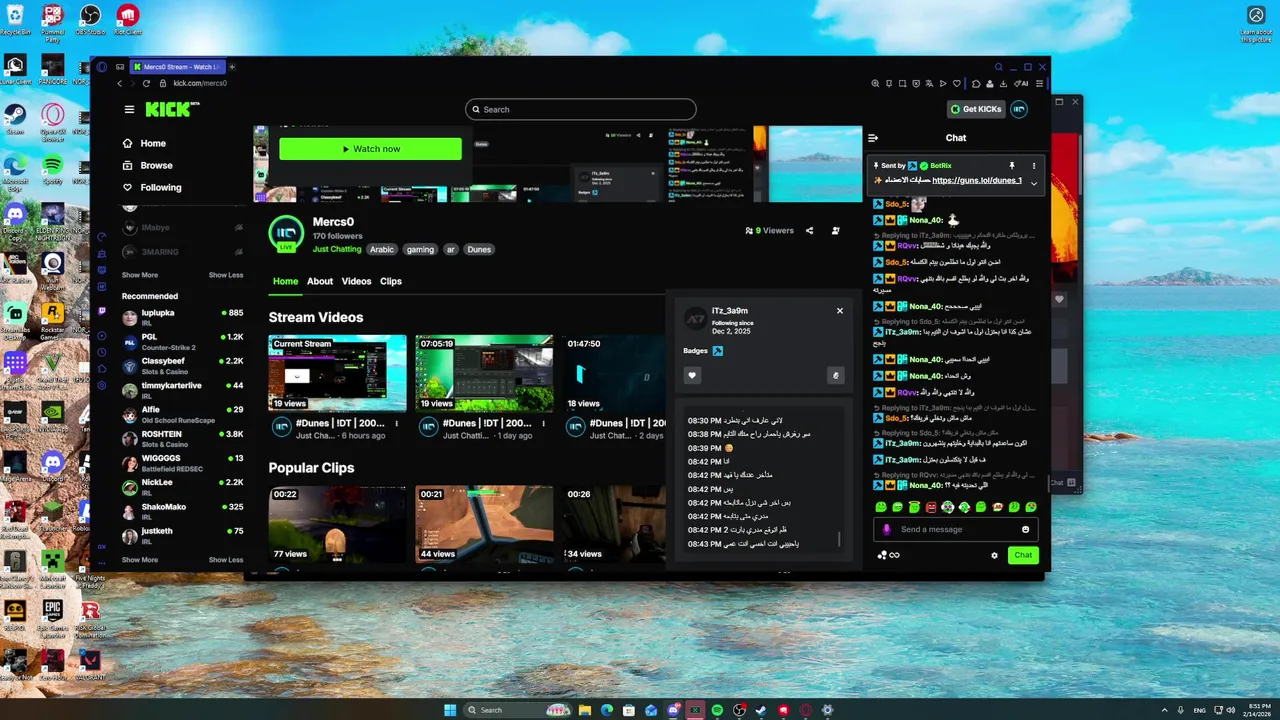Viewport: 1280px width, 720px height.
Task: Select the red angry emote
Action: [x=931, y=507]
